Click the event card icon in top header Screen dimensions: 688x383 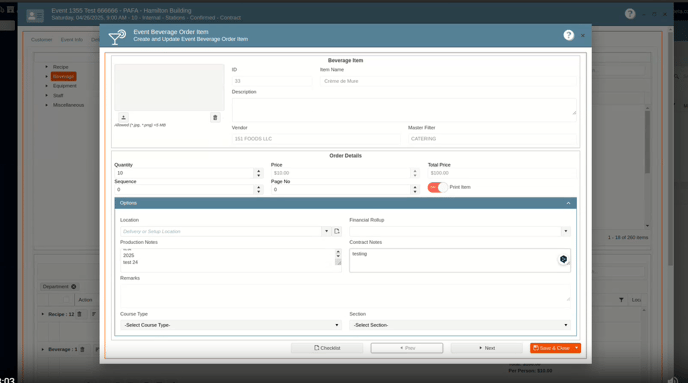click(35, 16)
